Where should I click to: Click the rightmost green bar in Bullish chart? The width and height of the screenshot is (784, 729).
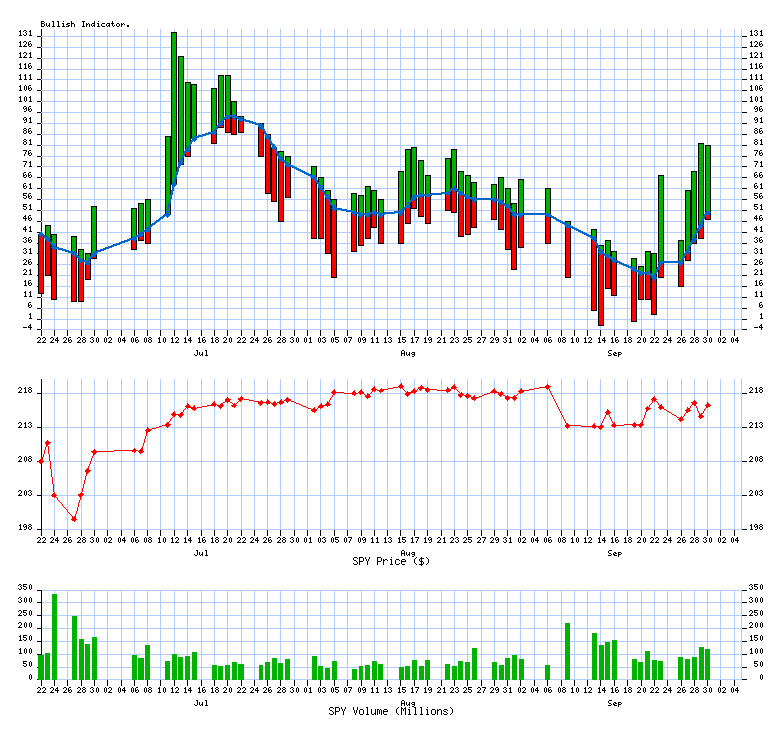pyautogui.click(x=708, y=178)
